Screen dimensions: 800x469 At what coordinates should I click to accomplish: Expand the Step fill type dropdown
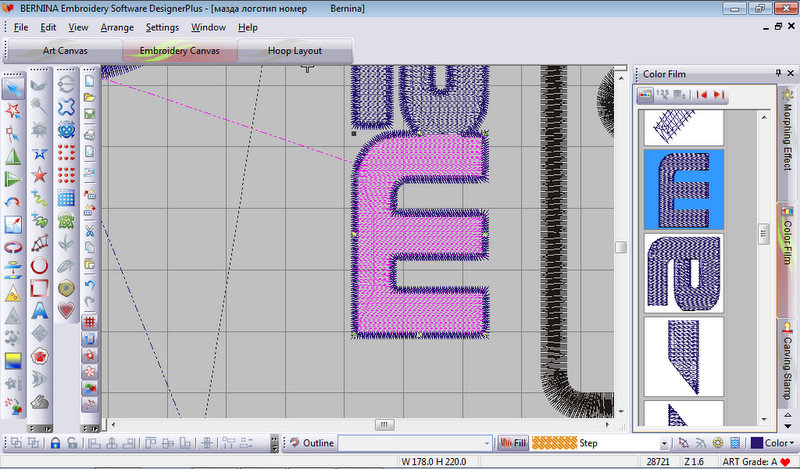tap(664, 443)
